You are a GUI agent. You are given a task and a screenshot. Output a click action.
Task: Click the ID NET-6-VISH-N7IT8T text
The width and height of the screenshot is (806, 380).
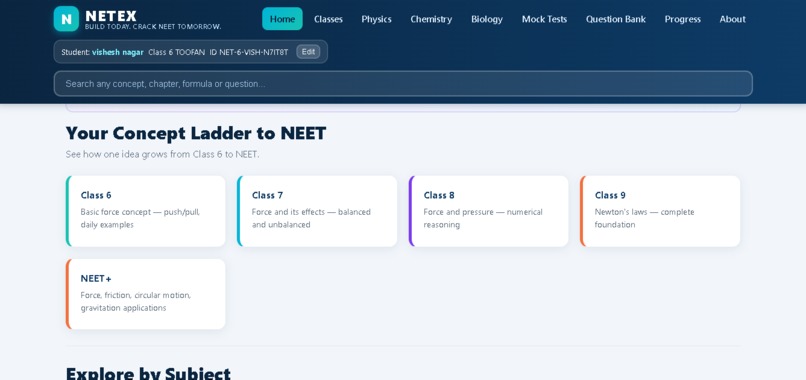(x=249, y=52)
